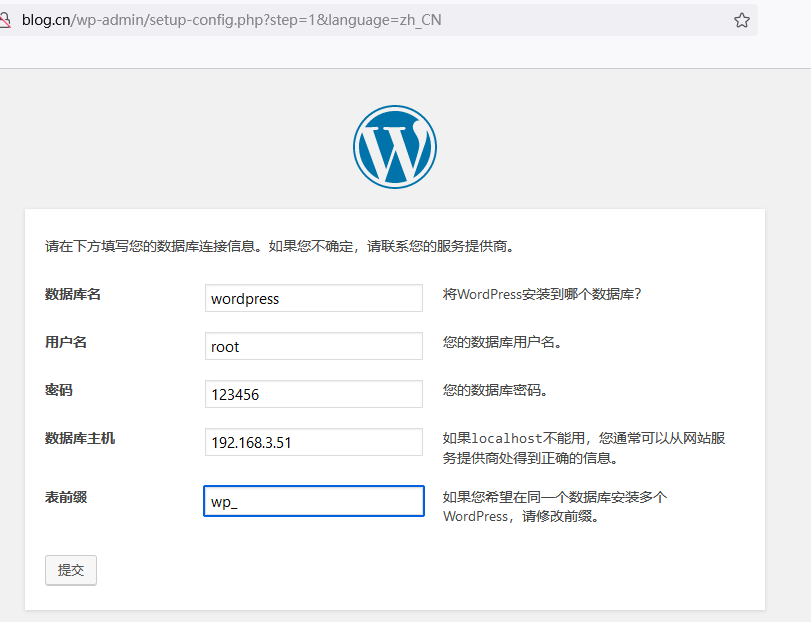The image size is (811, 622).
Task: Select the 用户名 field label
Action: point(66,342)
